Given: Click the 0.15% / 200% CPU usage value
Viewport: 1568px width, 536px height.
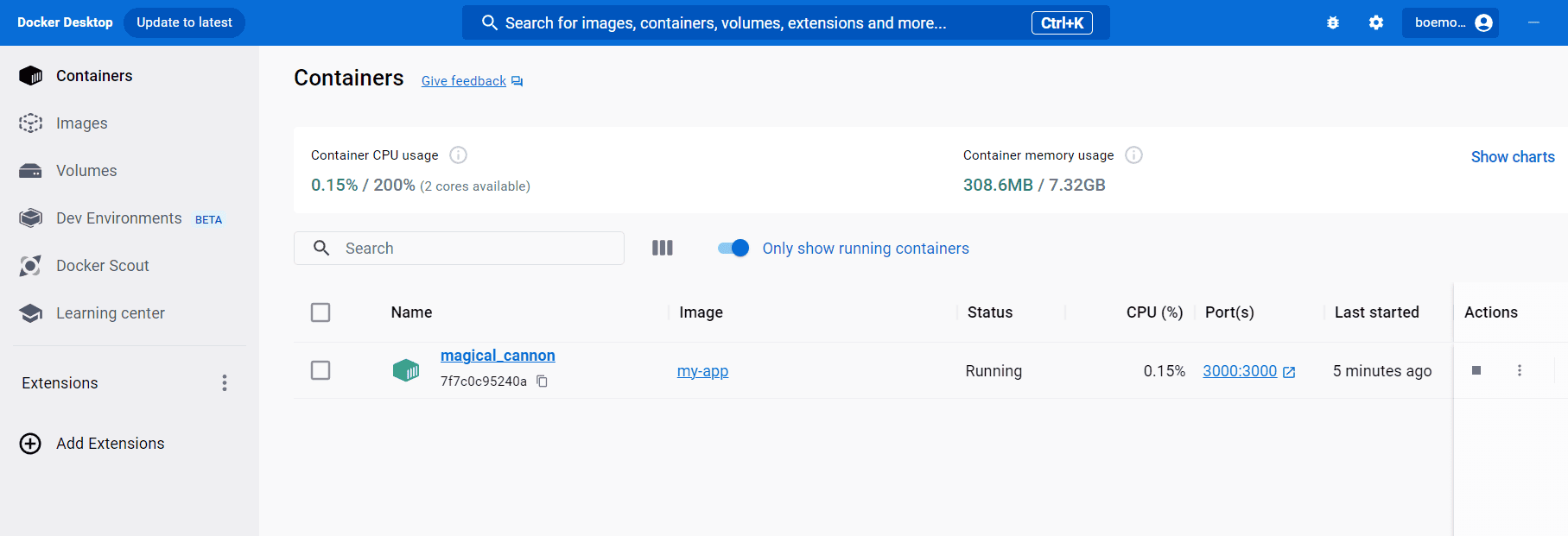Looking at the screenshot, I should [x=363, y=185].
